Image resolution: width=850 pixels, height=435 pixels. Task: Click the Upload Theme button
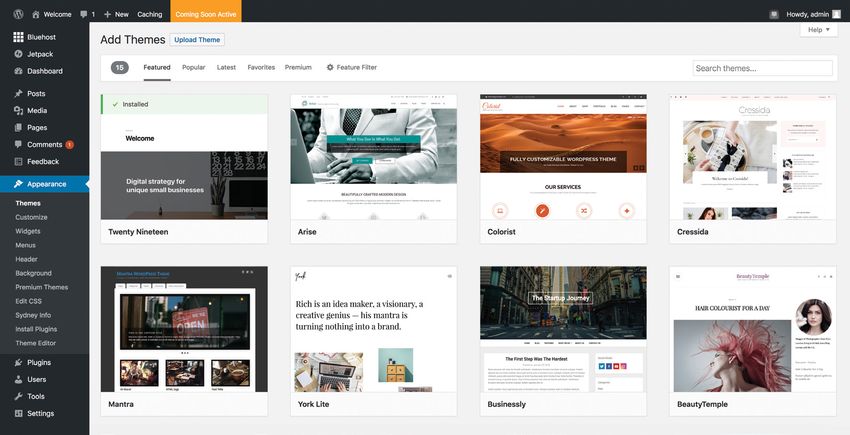click(x=197, y=40)
